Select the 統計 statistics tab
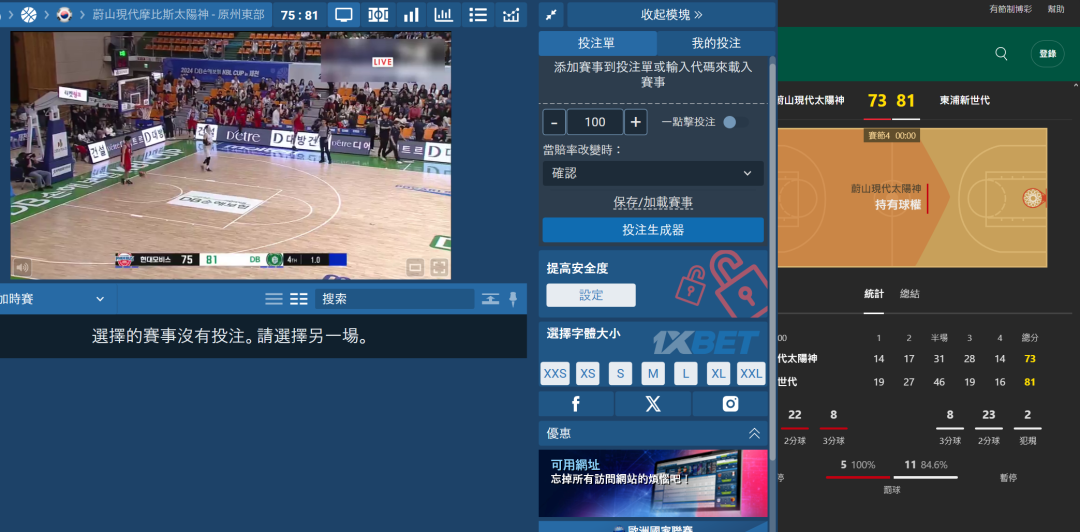Viewport: 1080px width, 532px height. tap(874, 294)
